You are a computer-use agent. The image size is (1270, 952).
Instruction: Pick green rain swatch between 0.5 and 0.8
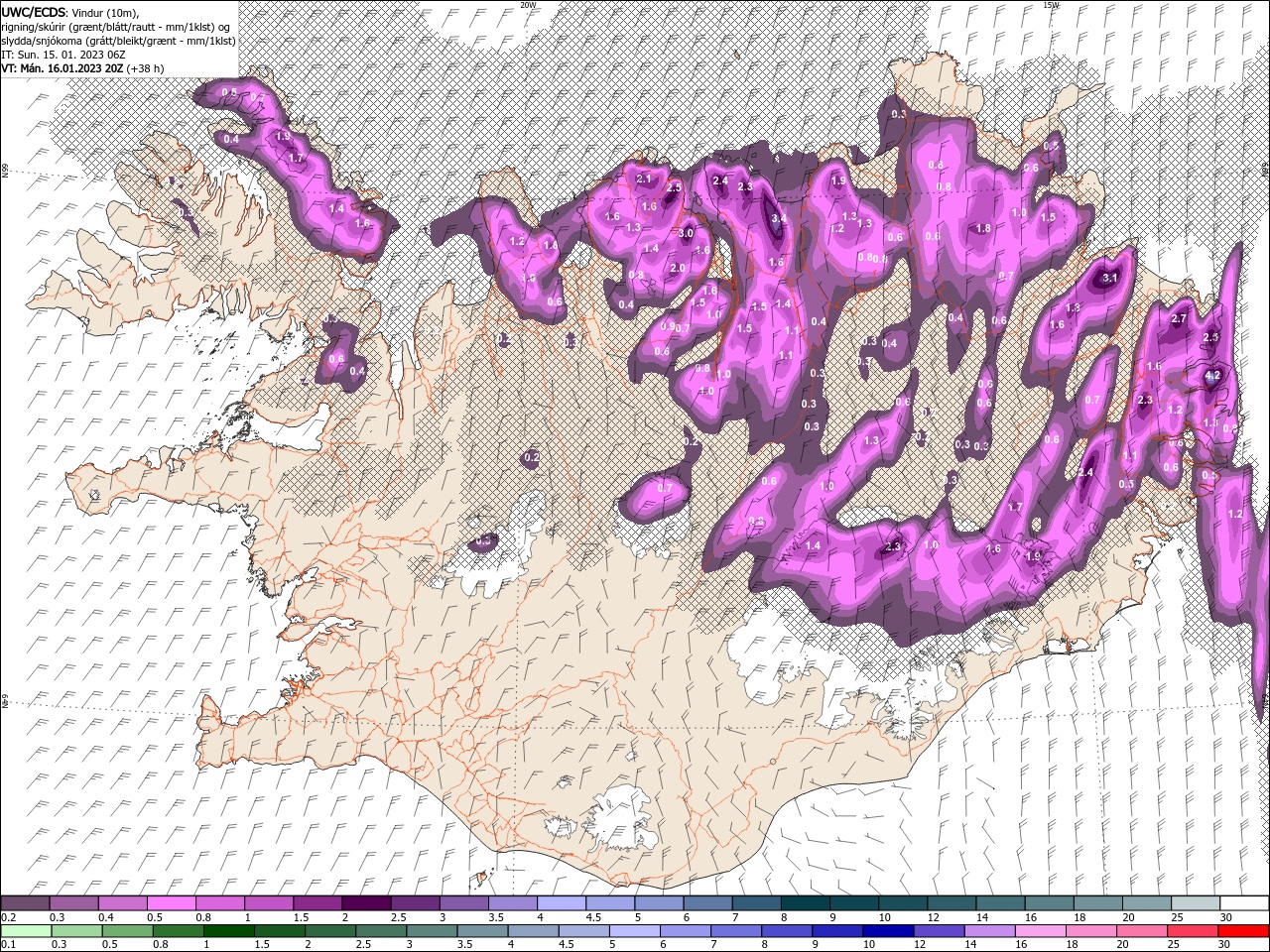127,930
